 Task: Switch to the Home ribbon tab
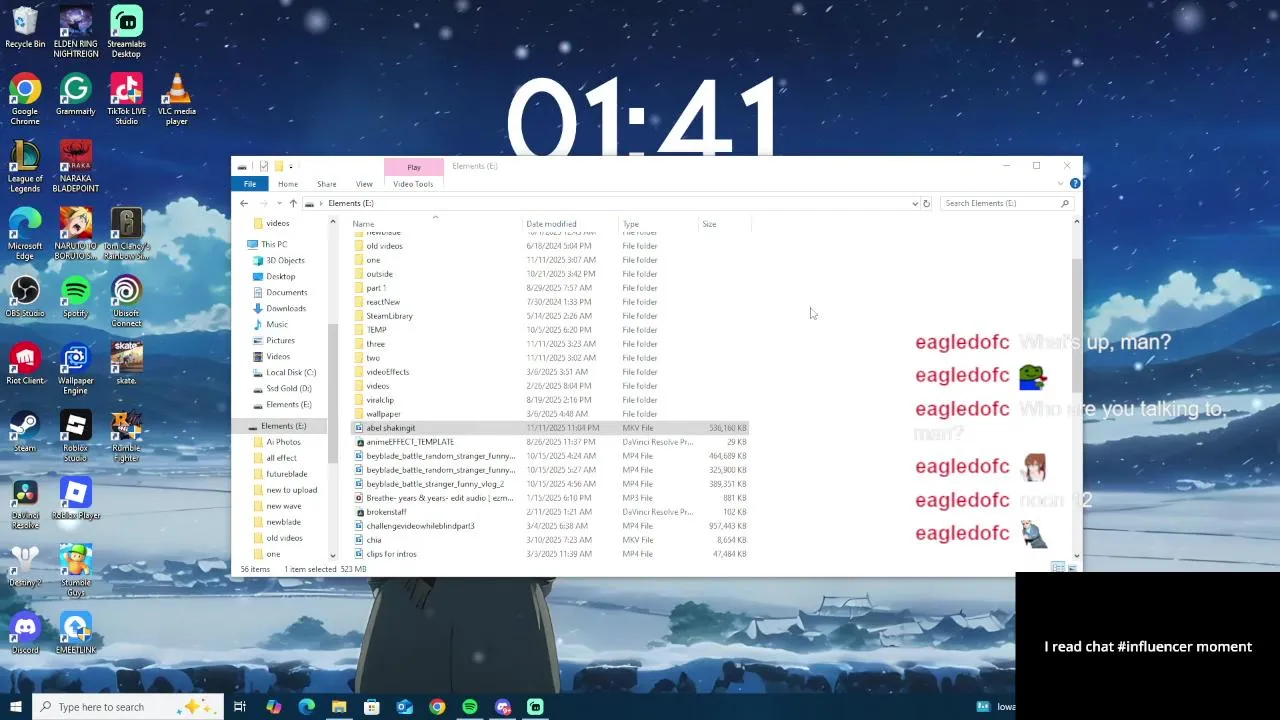[x=288, y=184]
